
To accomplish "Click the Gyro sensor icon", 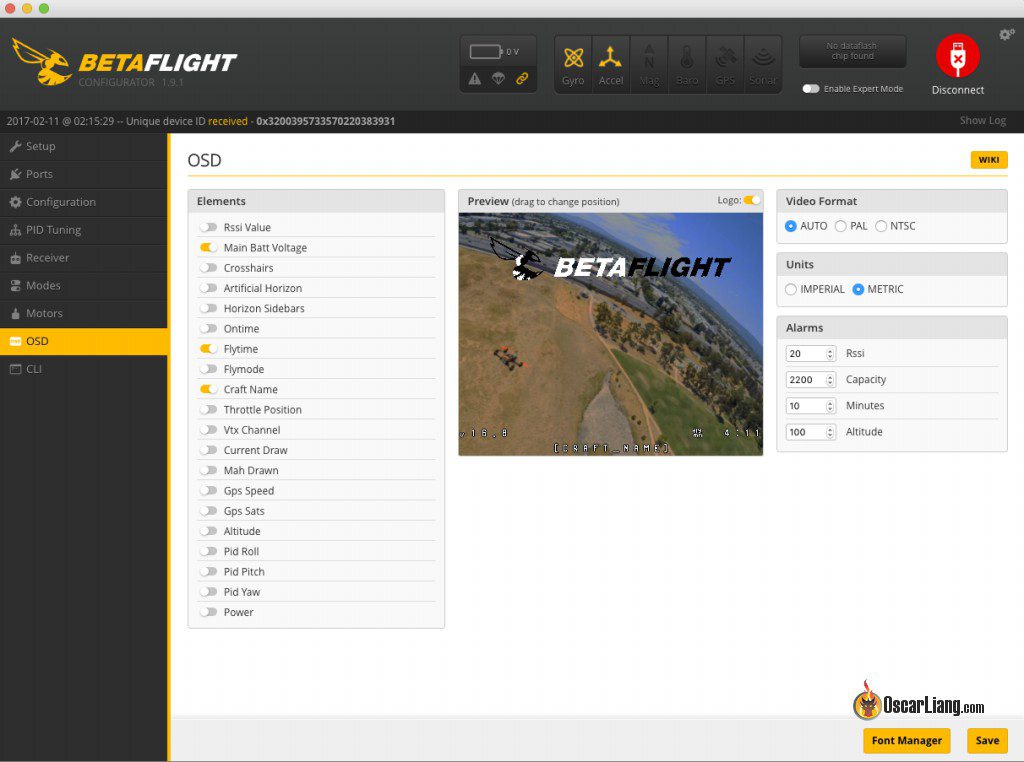I will click(573, 64).
